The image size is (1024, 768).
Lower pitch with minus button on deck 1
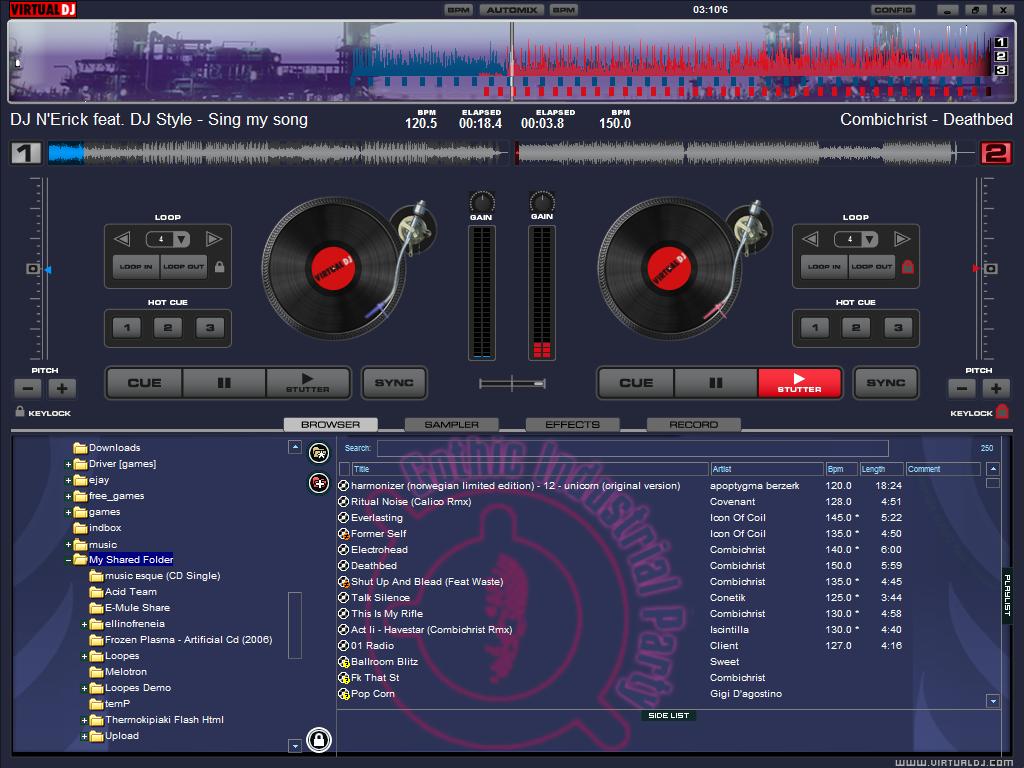click(28, 389)
